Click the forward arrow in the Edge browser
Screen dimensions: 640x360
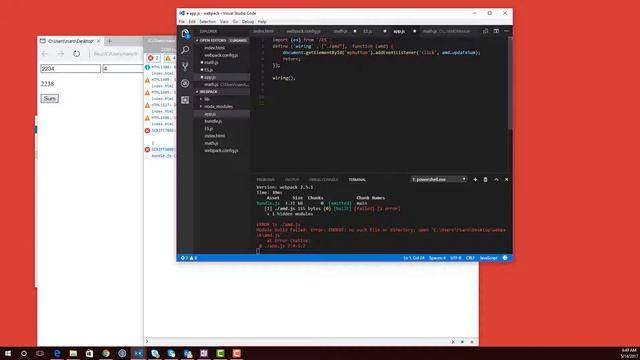60,54
